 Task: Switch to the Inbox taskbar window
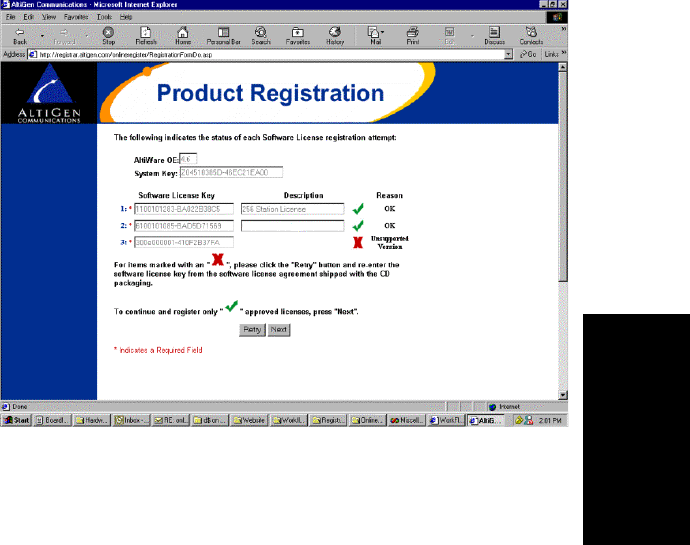(132, 420)
